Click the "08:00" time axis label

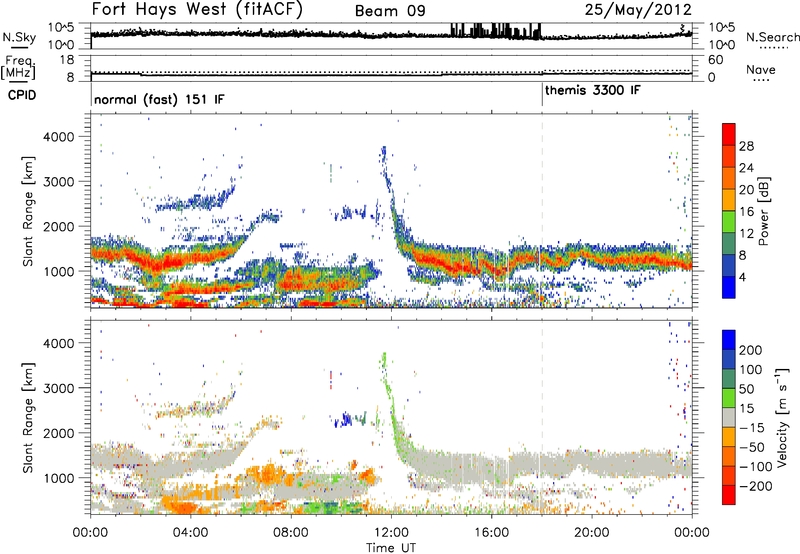click(290, 533)
